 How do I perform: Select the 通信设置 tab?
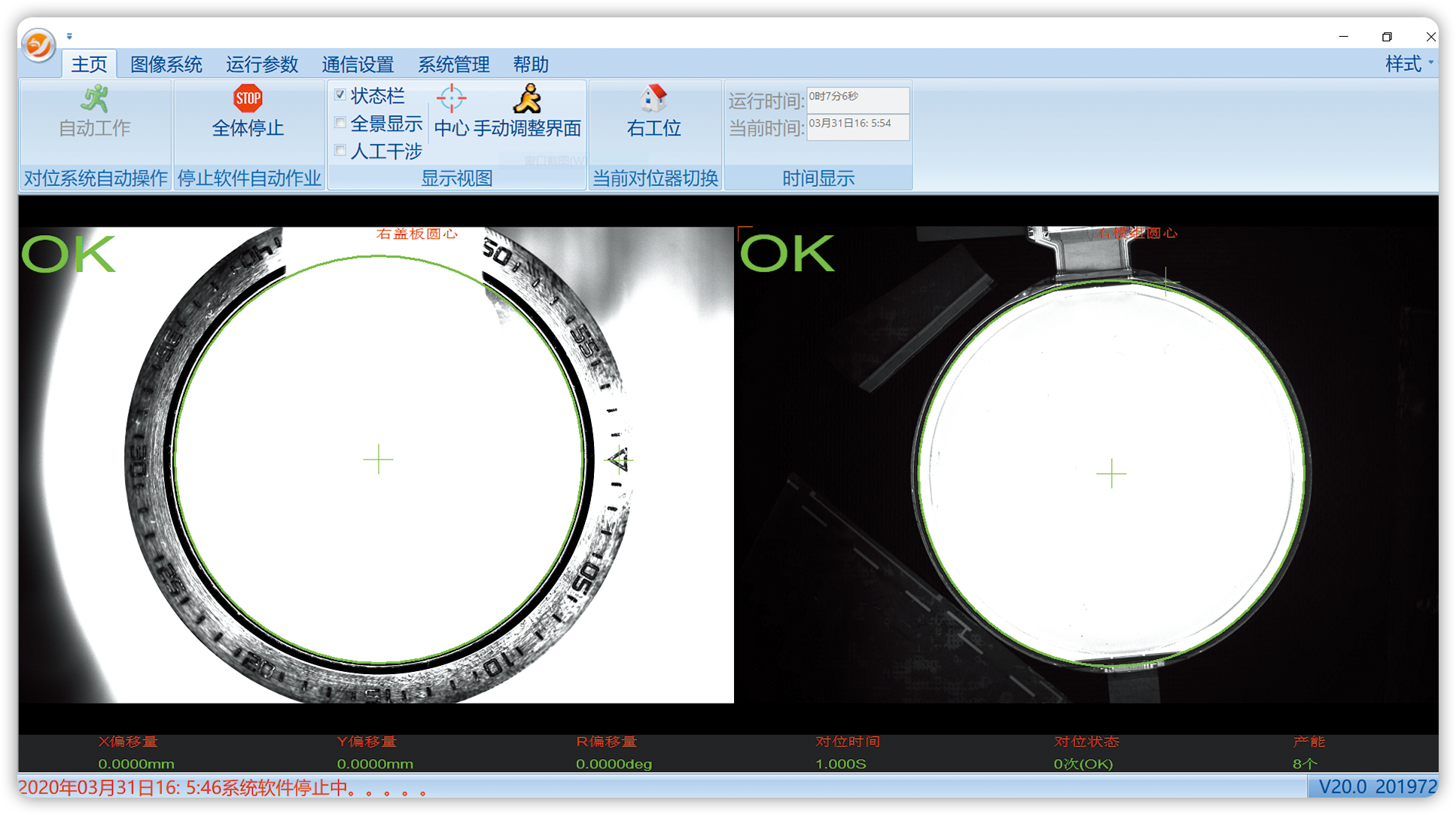pos(358,65)
